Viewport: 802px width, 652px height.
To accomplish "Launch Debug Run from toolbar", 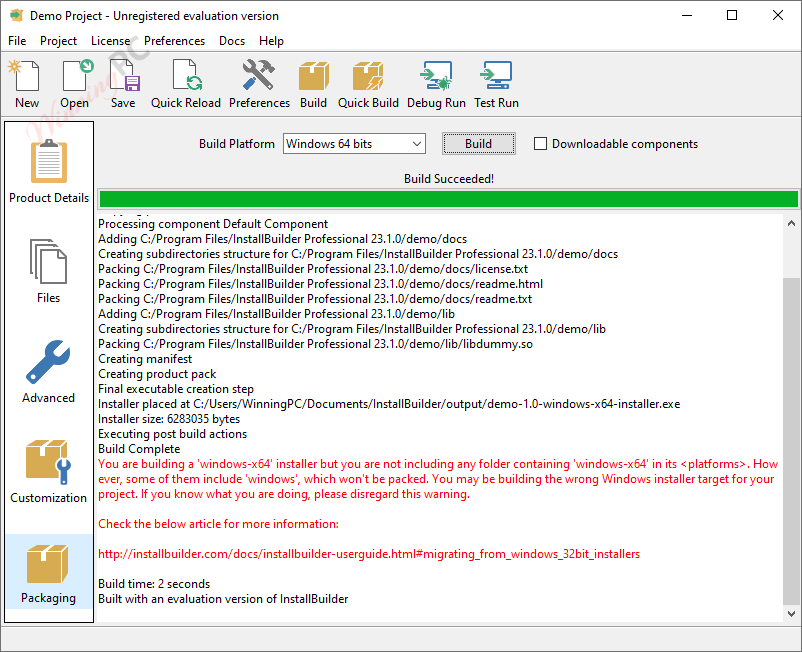I will pyautogui.click(x=436, y=84).
